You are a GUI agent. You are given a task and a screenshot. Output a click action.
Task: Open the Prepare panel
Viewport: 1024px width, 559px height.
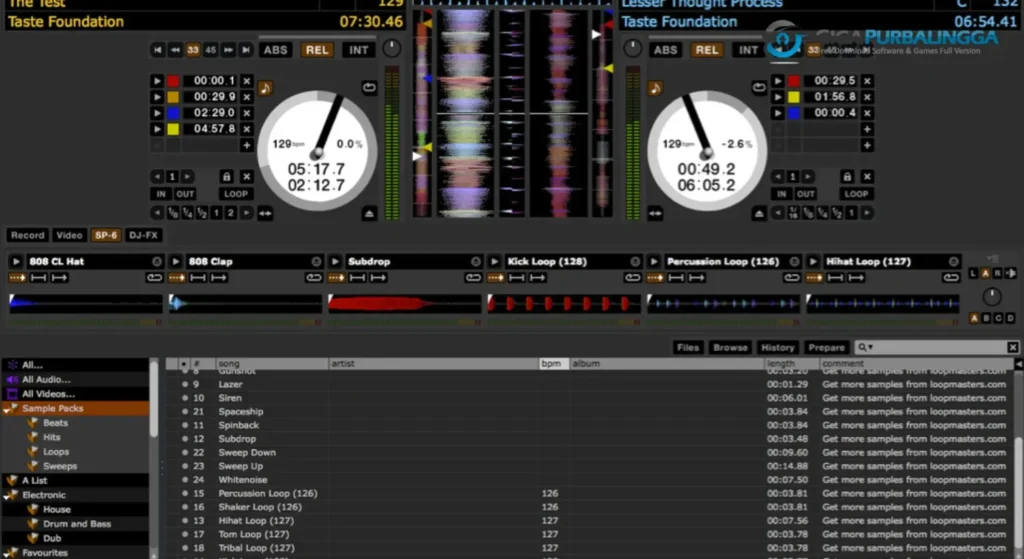[826, 347]
